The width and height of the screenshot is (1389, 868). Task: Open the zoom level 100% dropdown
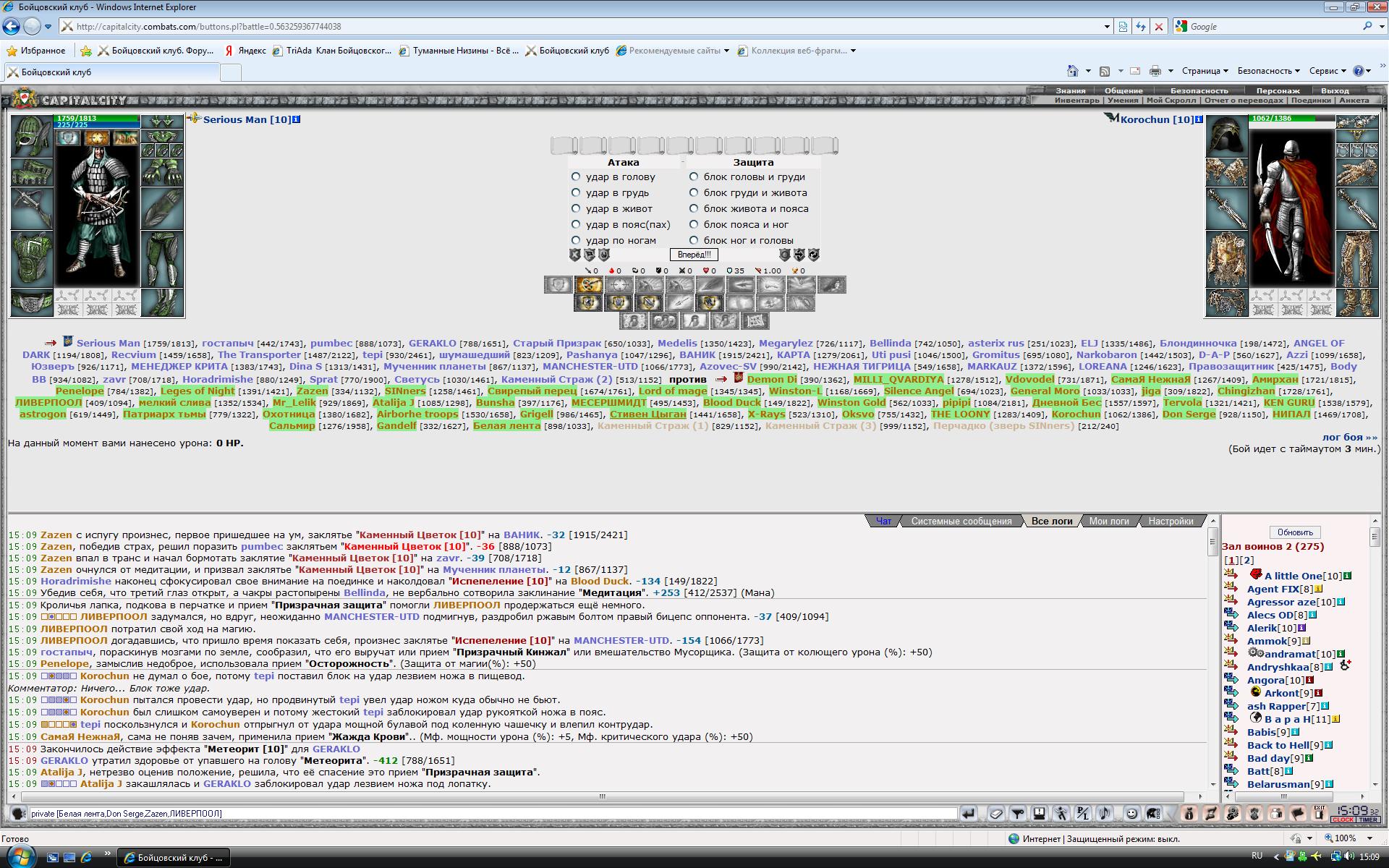[1369, 838]
